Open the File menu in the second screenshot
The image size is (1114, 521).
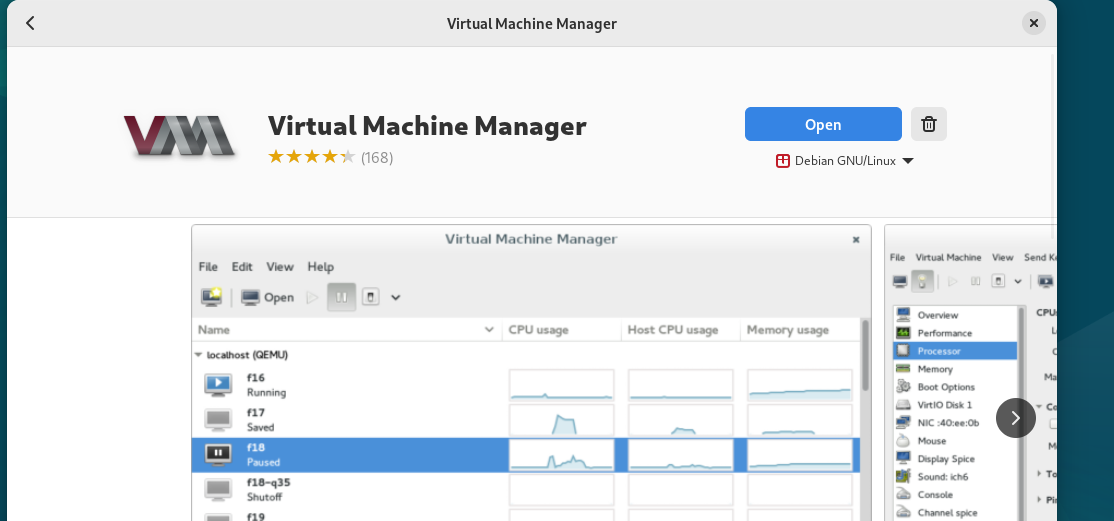tap(897, 257)
